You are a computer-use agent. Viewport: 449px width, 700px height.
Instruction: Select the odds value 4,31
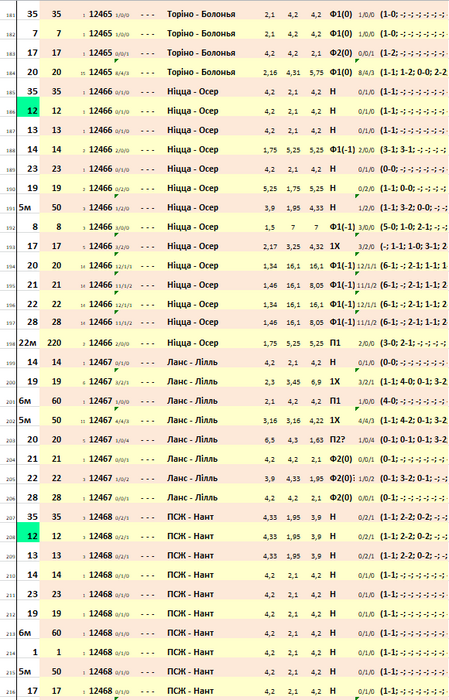293,72
